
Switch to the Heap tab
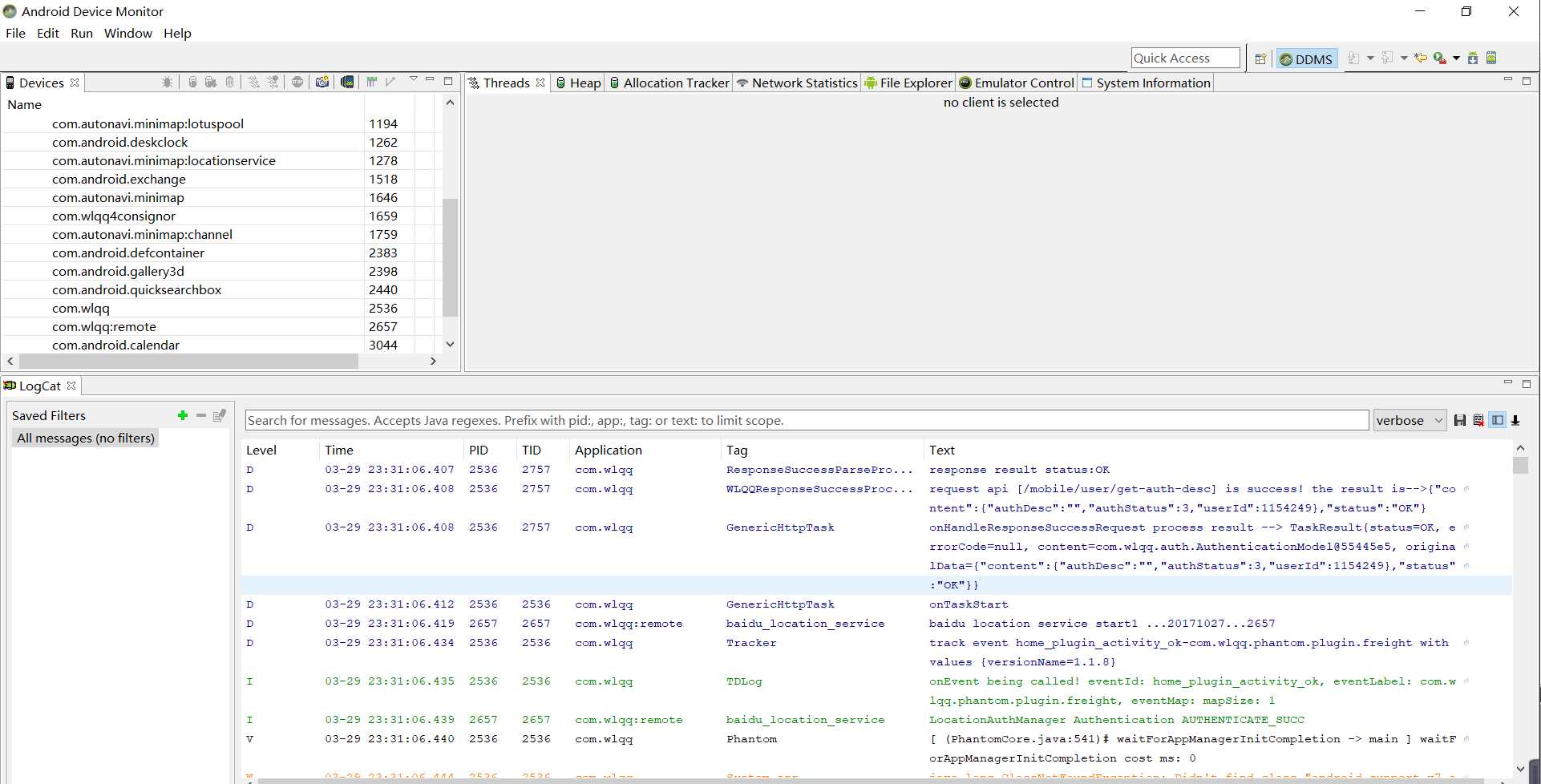[578, 83]
